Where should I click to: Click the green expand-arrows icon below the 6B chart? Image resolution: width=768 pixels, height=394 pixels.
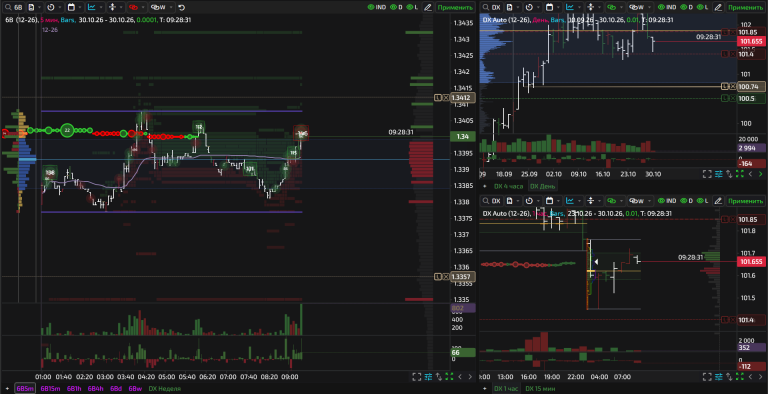coord(449,377)
